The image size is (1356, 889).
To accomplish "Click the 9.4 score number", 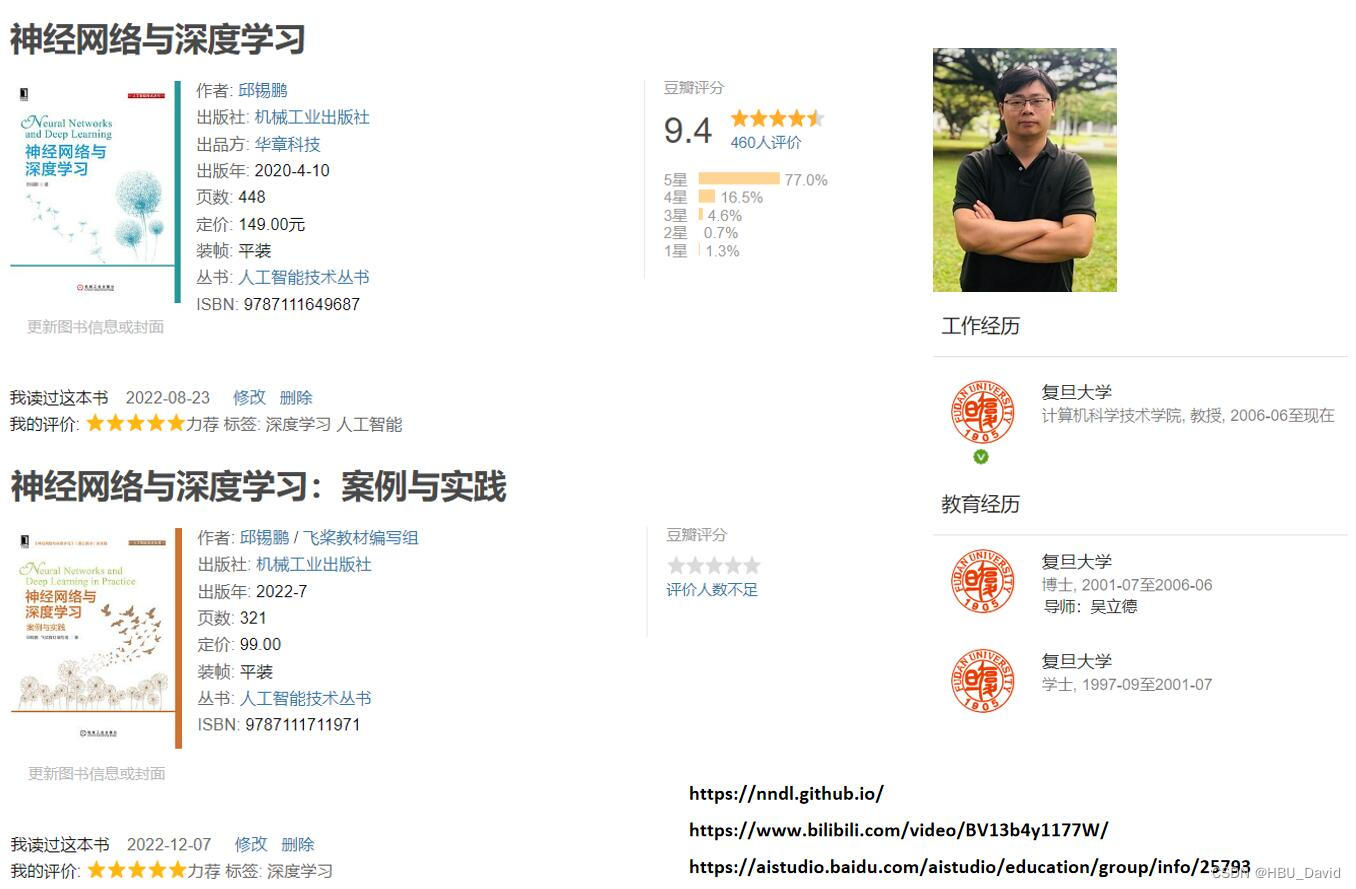I will [688, 131].
